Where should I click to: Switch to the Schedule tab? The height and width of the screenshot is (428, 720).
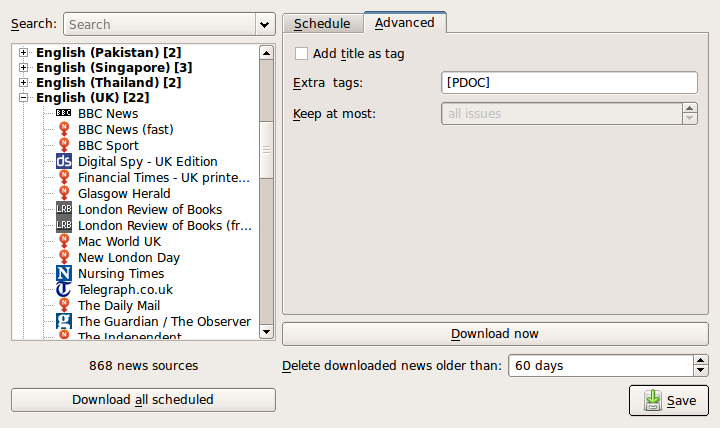pos(322,23)
